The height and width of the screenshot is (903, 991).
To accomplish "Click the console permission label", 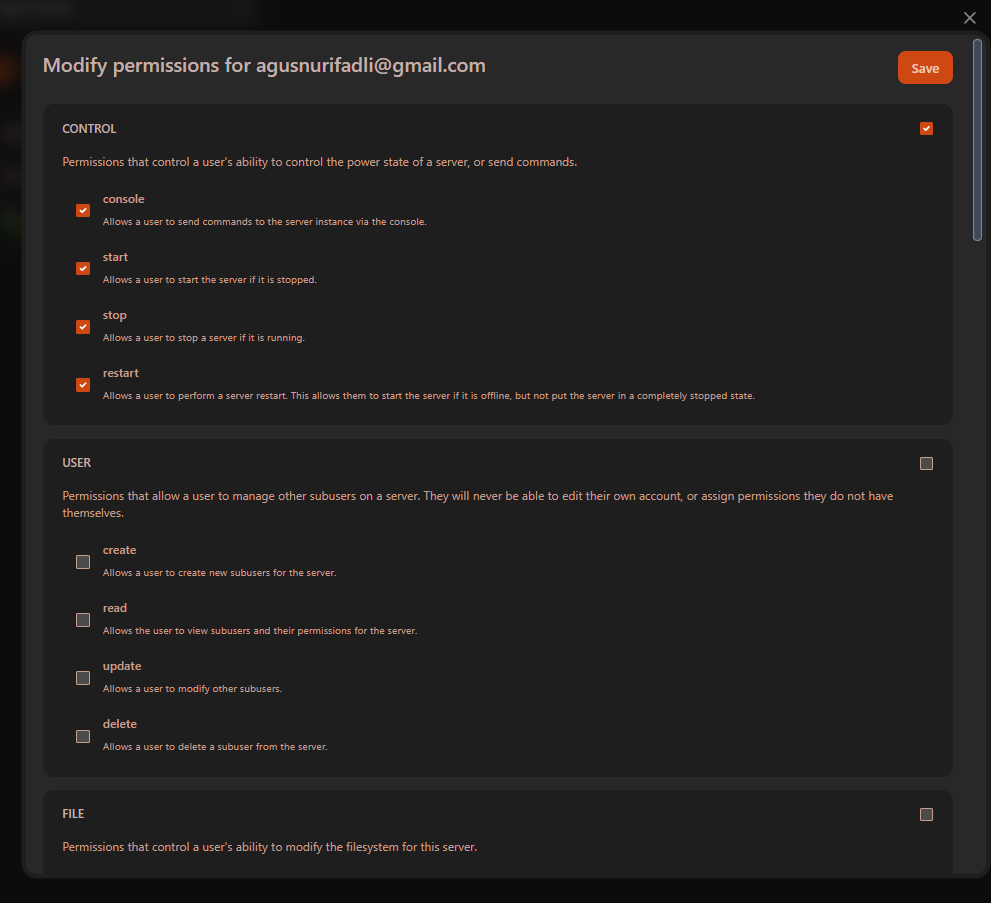I will pos(123,199).
